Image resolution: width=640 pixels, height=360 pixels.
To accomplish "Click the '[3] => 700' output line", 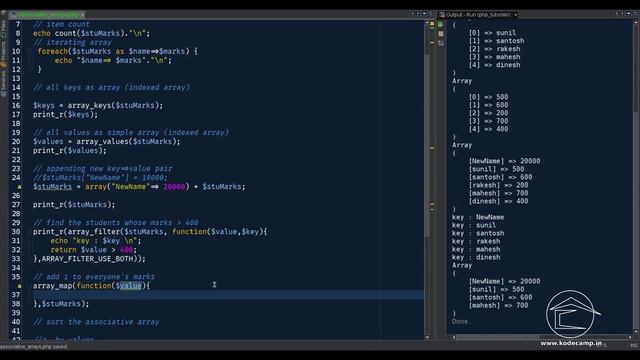I will coord(488,121).
